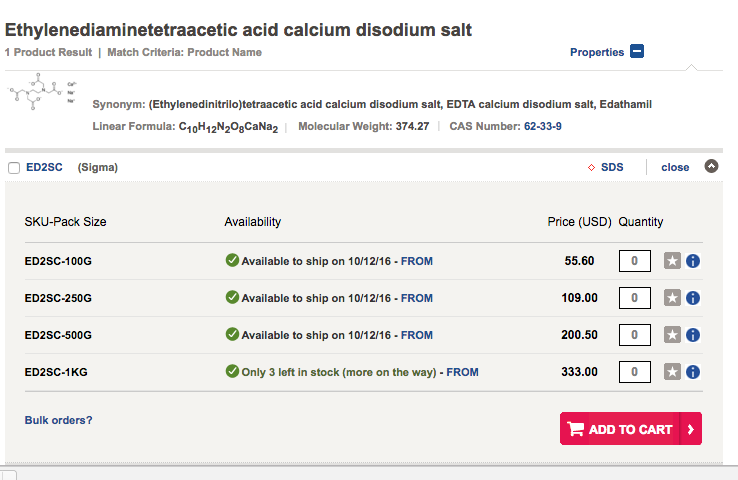Click favorite star icon for ED2SC-500G

point(673,335)
